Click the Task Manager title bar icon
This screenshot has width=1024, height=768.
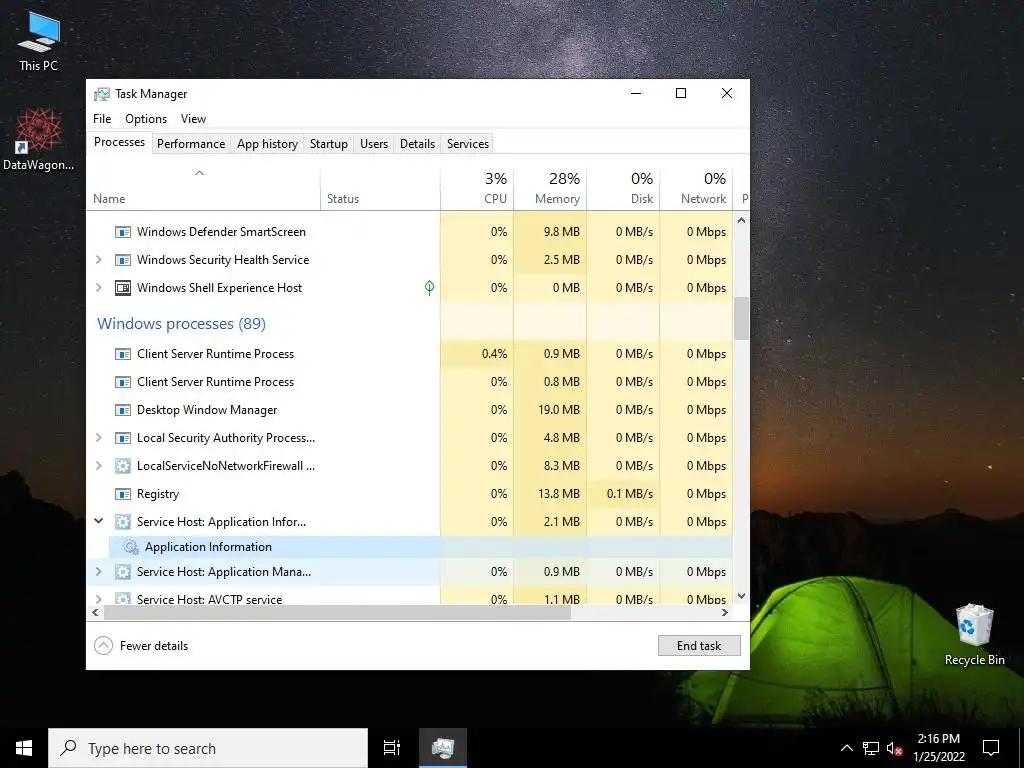point(101,94)
